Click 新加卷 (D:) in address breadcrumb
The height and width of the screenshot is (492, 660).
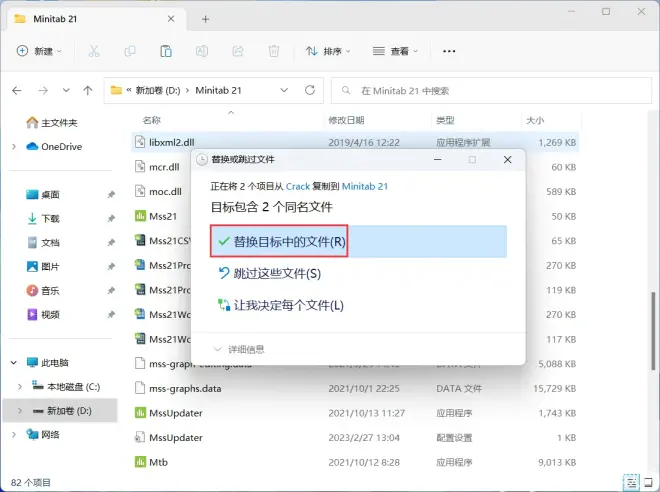pyautogui.click(x=158, y=90)
